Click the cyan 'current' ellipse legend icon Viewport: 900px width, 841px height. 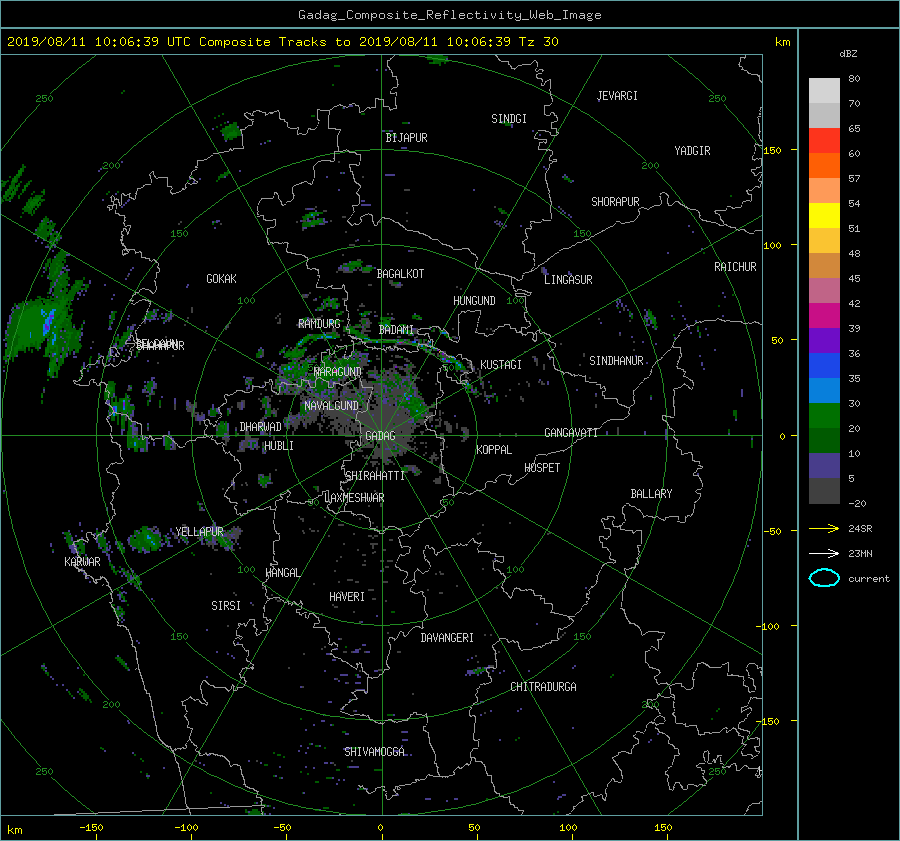(x=824, y=578)
